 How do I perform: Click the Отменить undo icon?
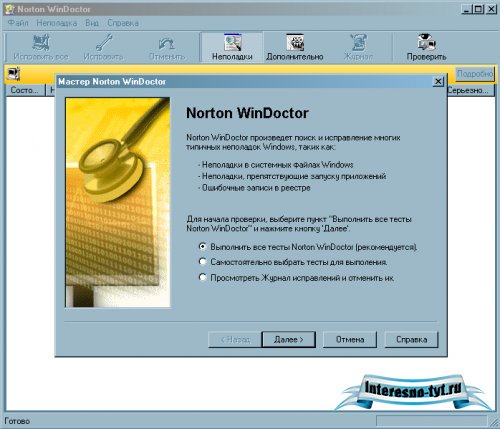(167, 43)
